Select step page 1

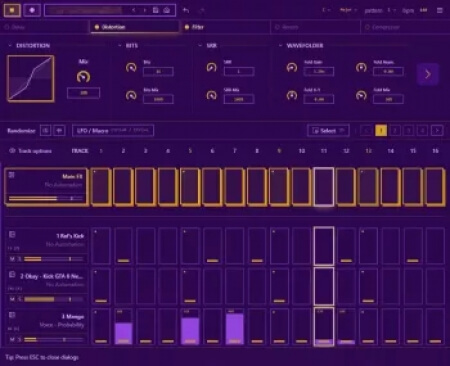(x=381, y=131)
